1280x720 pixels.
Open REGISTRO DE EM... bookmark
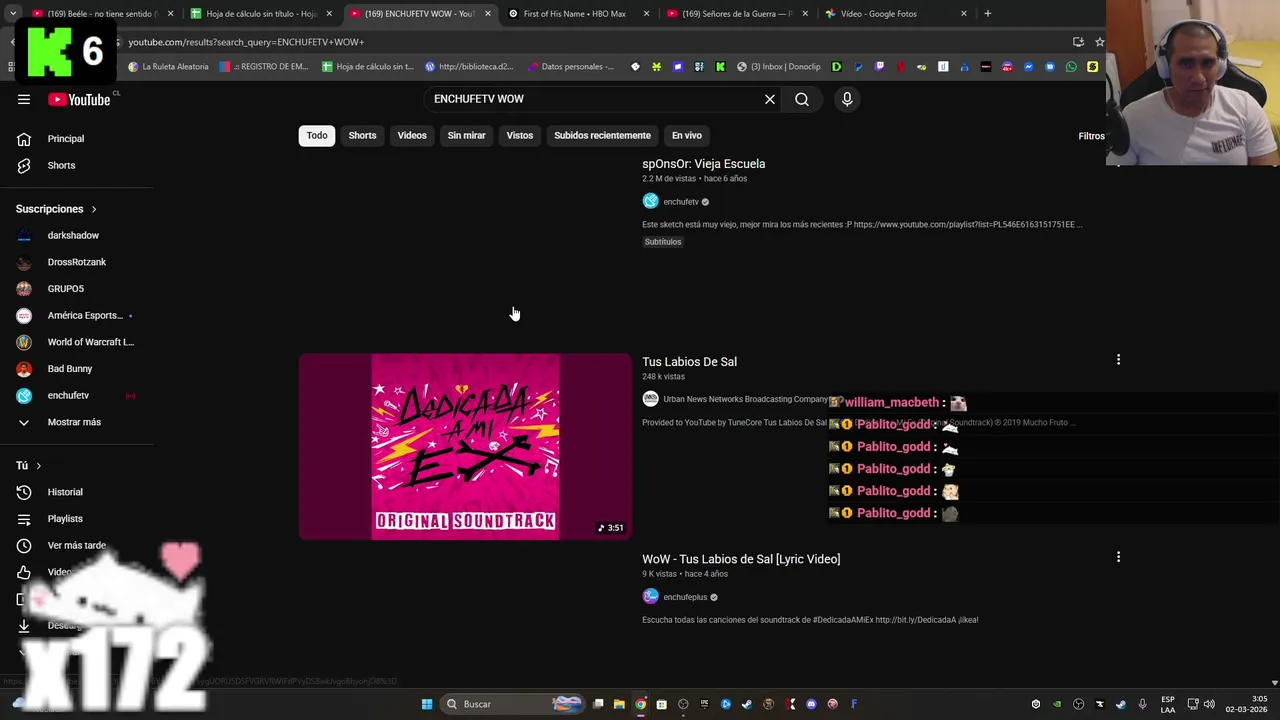click(x=264, y=67)
